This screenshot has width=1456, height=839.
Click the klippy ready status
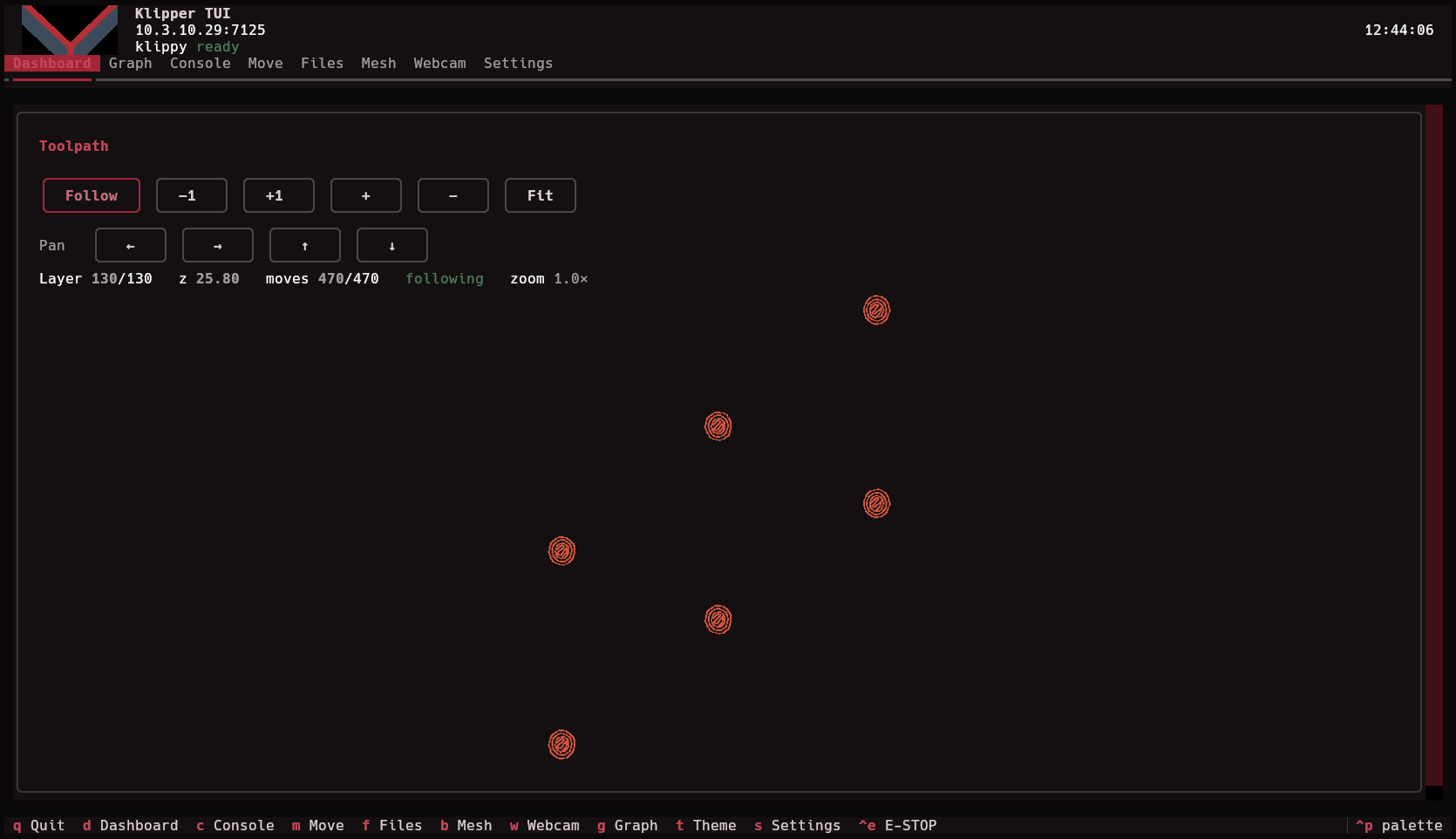pos(187,46)
